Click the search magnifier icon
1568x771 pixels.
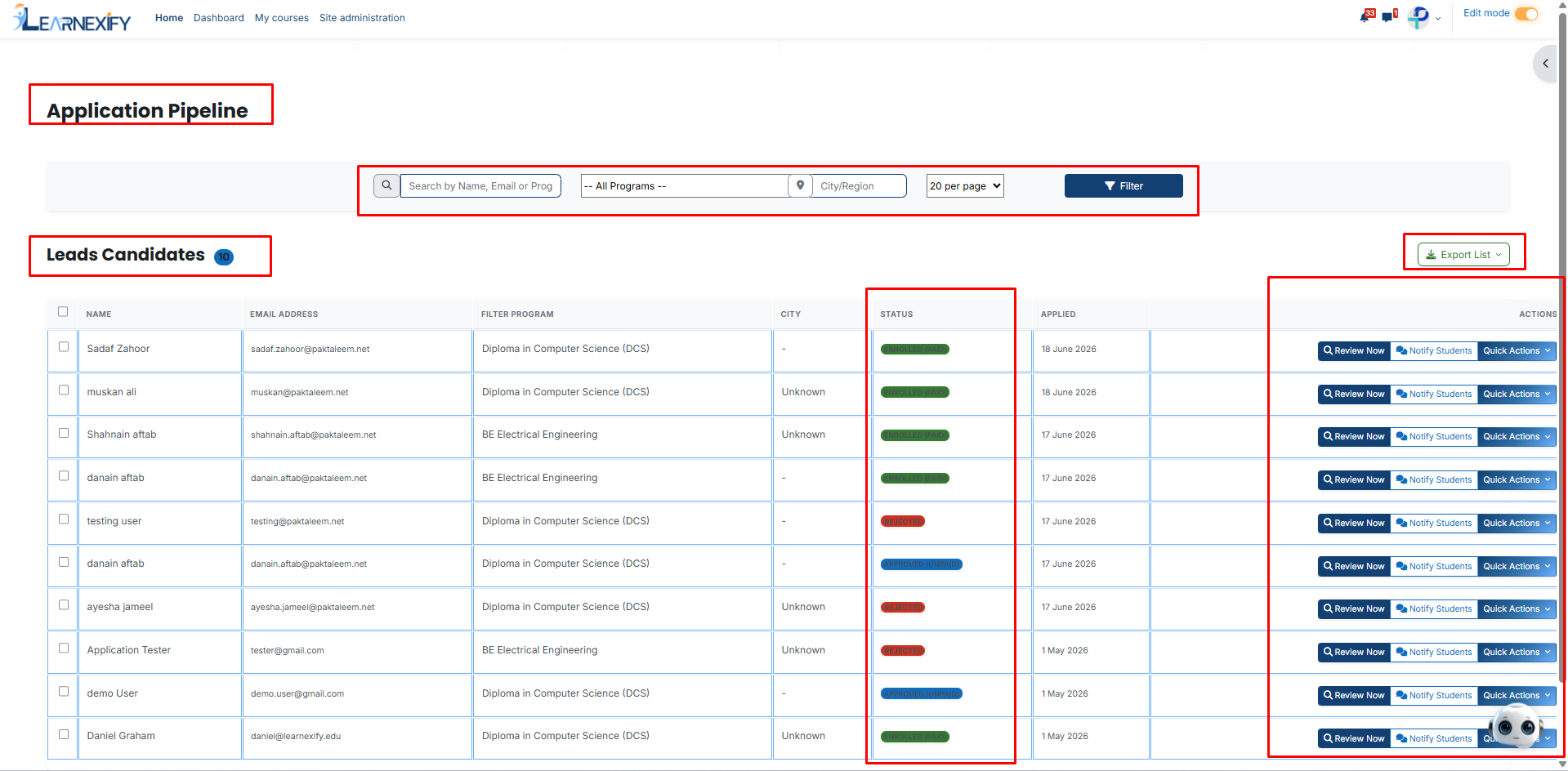(386, 186)
